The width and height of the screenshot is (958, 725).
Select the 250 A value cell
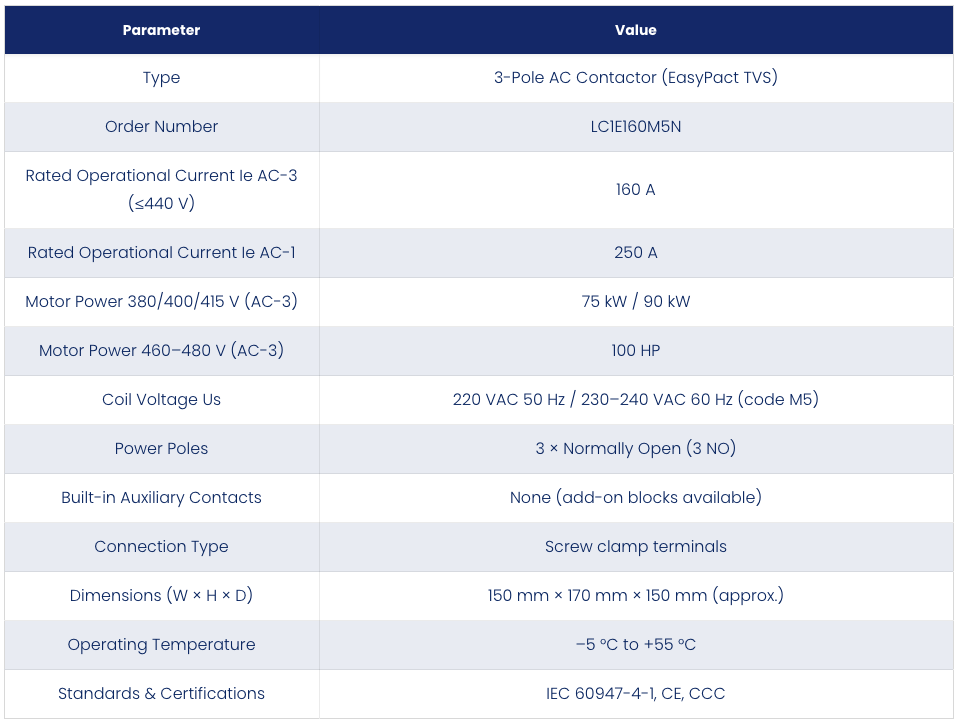(635, 253)
